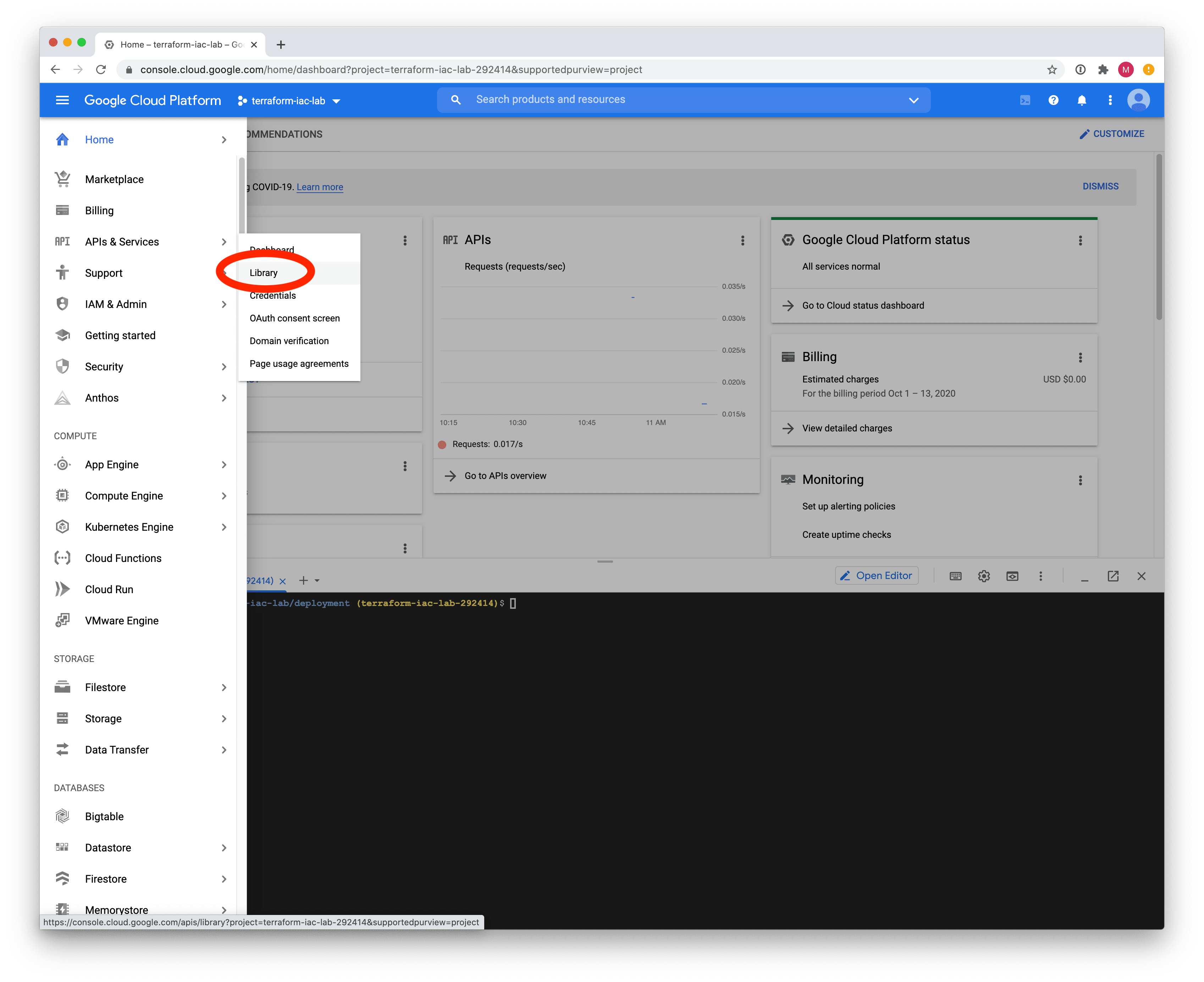The image size is (1204, 982).
Task: Click the Support person icon
Action: (62, 273)
